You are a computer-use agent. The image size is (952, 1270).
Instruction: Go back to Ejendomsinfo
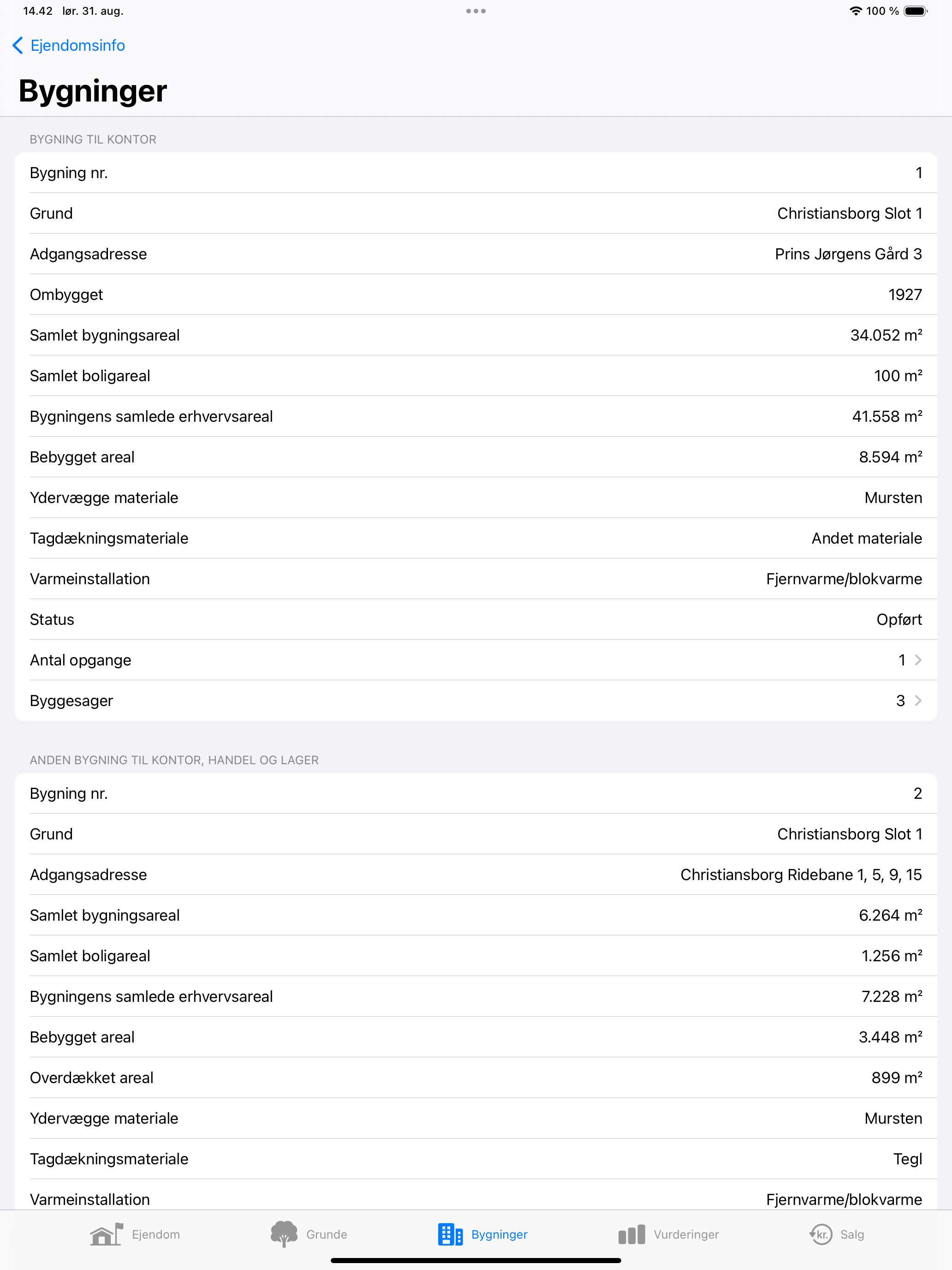(x=68, y=45)
